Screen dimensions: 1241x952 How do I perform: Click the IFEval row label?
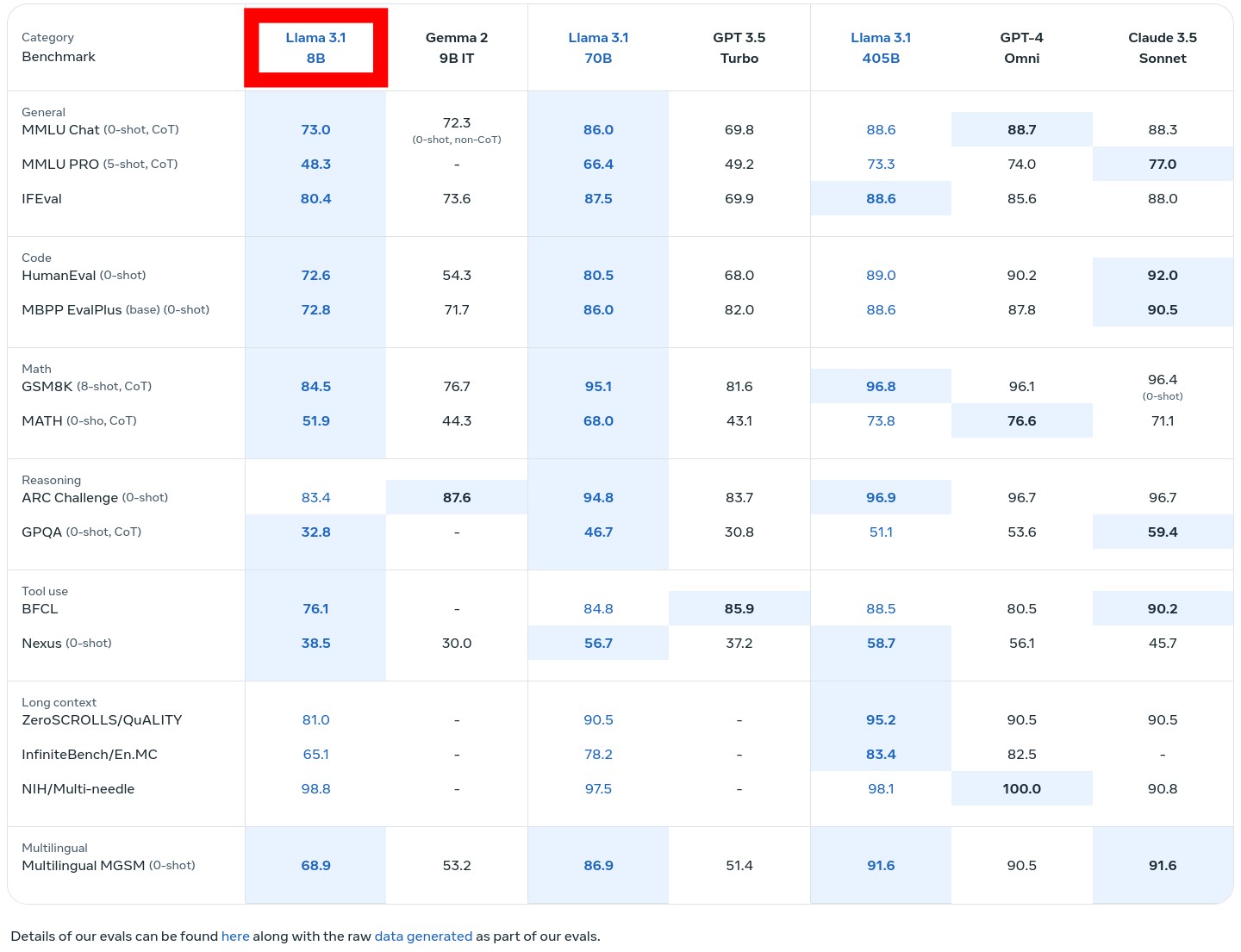(x=42, y=198)
